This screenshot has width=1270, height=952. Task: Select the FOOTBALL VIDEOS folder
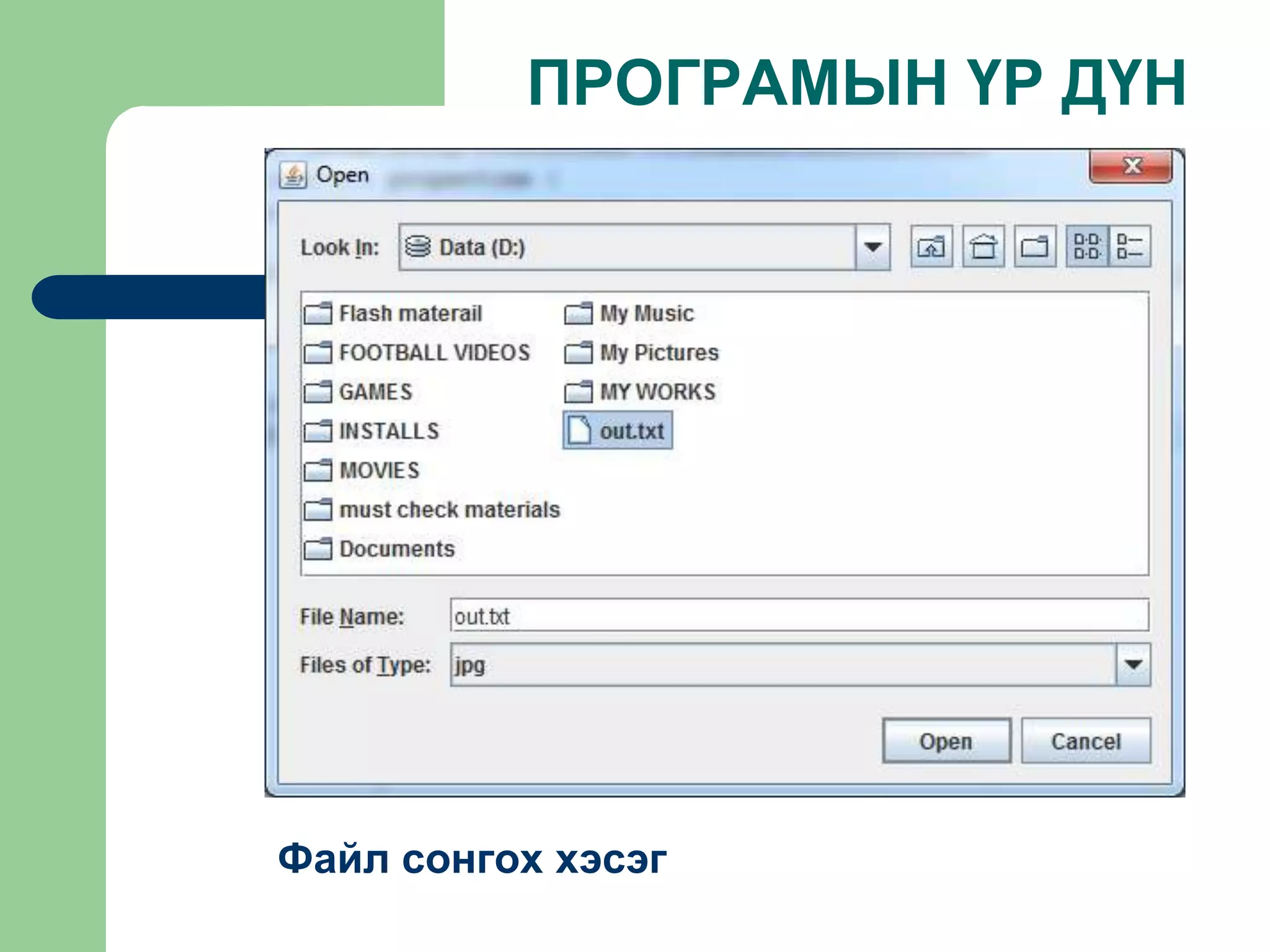(x=417, y=353)
